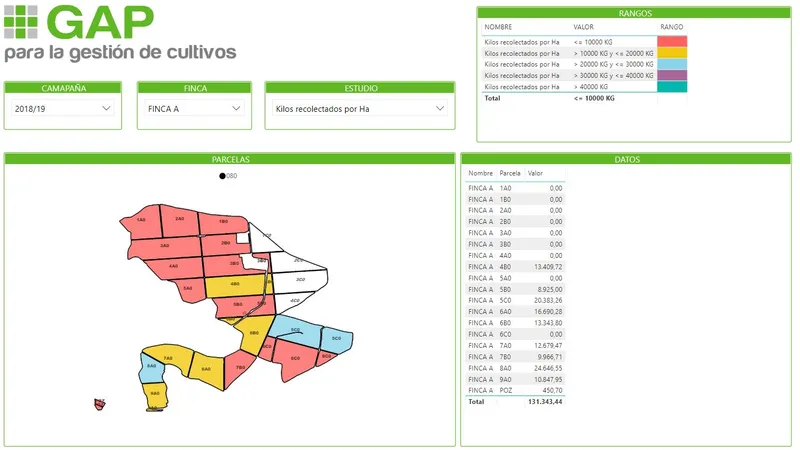This screenshot has width=800, height=450.
Task: Select white parcel 4C0 on the map
Action: pyautogui.click(x=295, y=301)
